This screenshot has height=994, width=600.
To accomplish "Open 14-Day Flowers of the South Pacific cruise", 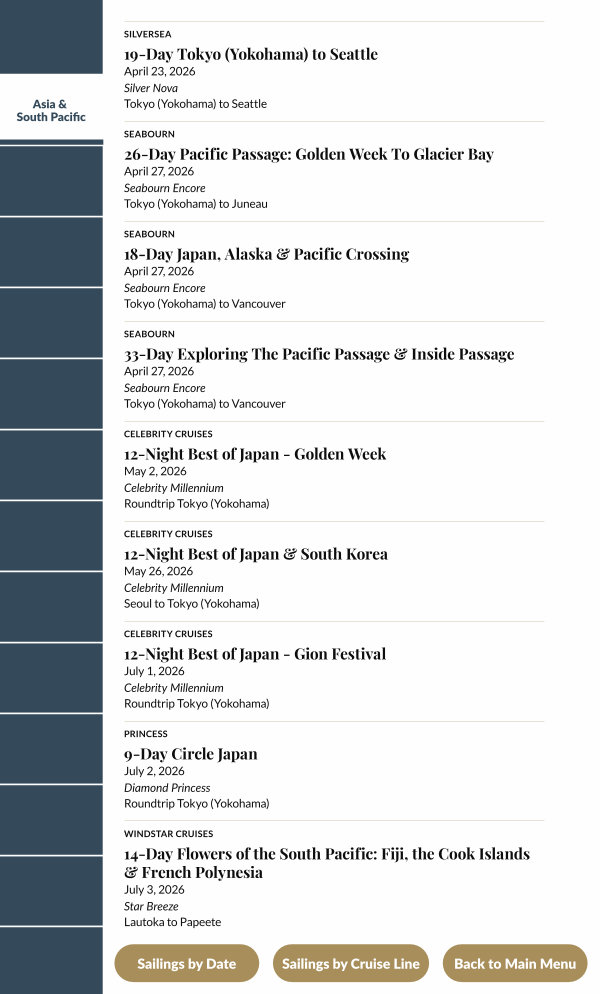I will click(x=327, y=863).
